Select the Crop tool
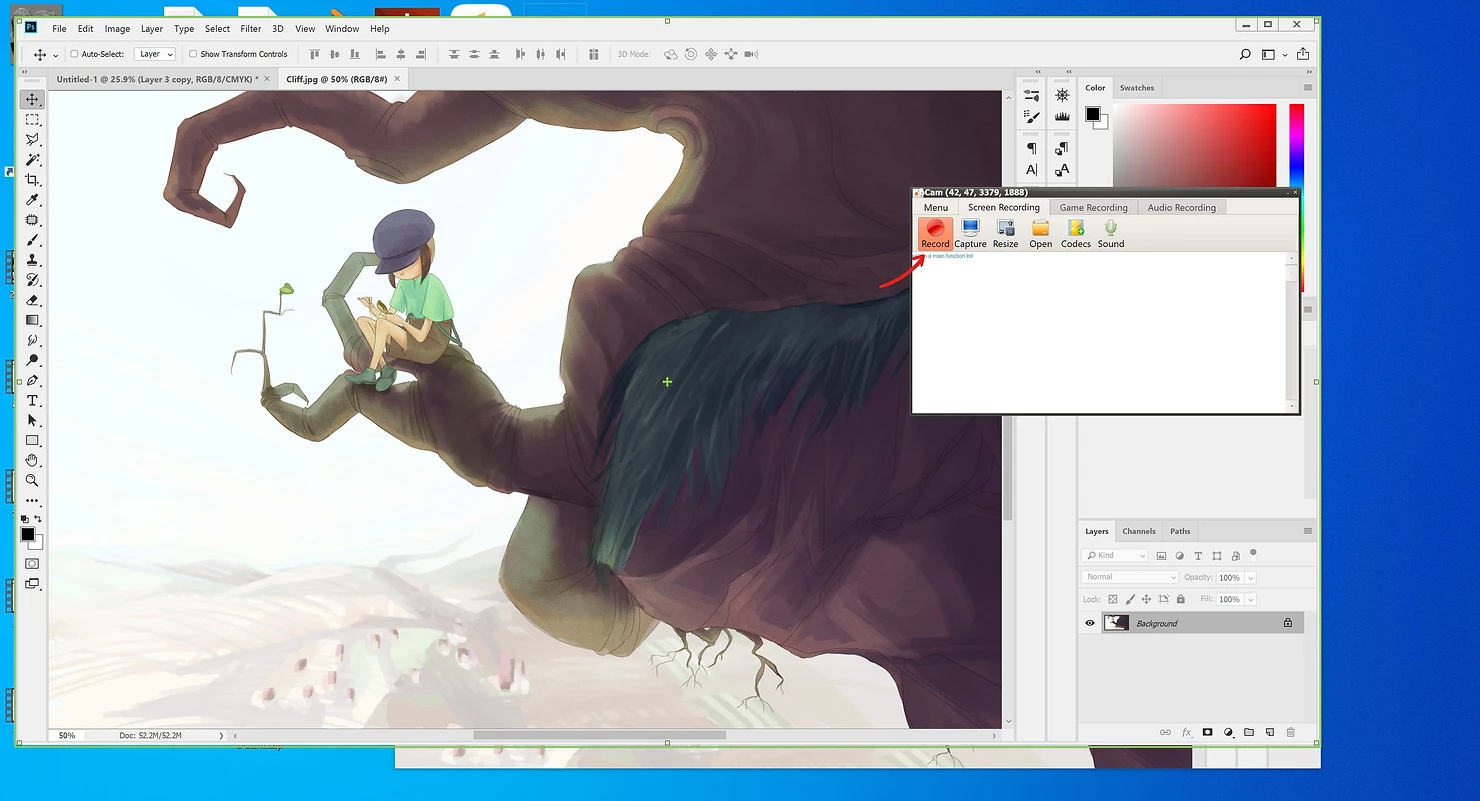The height and width of the screenshot is (801, 1480). point(32,179)
